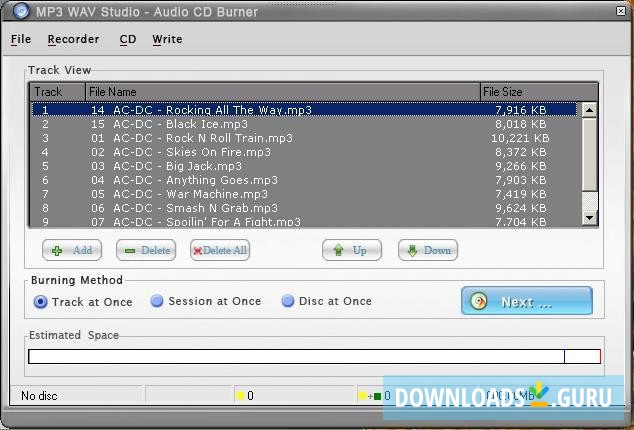Select row Black Ice.mp3
Screen dimensions: 634x430
[304, 124]
